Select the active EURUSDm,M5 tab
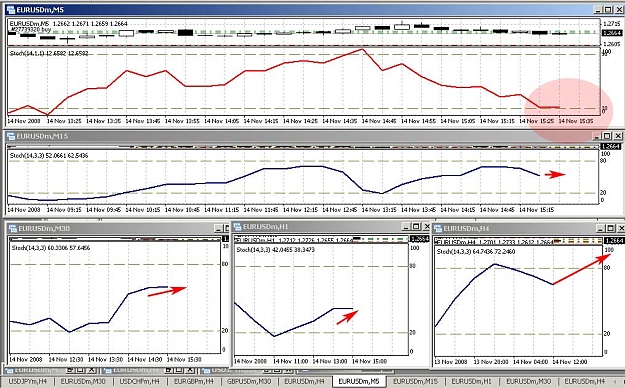 359,382
